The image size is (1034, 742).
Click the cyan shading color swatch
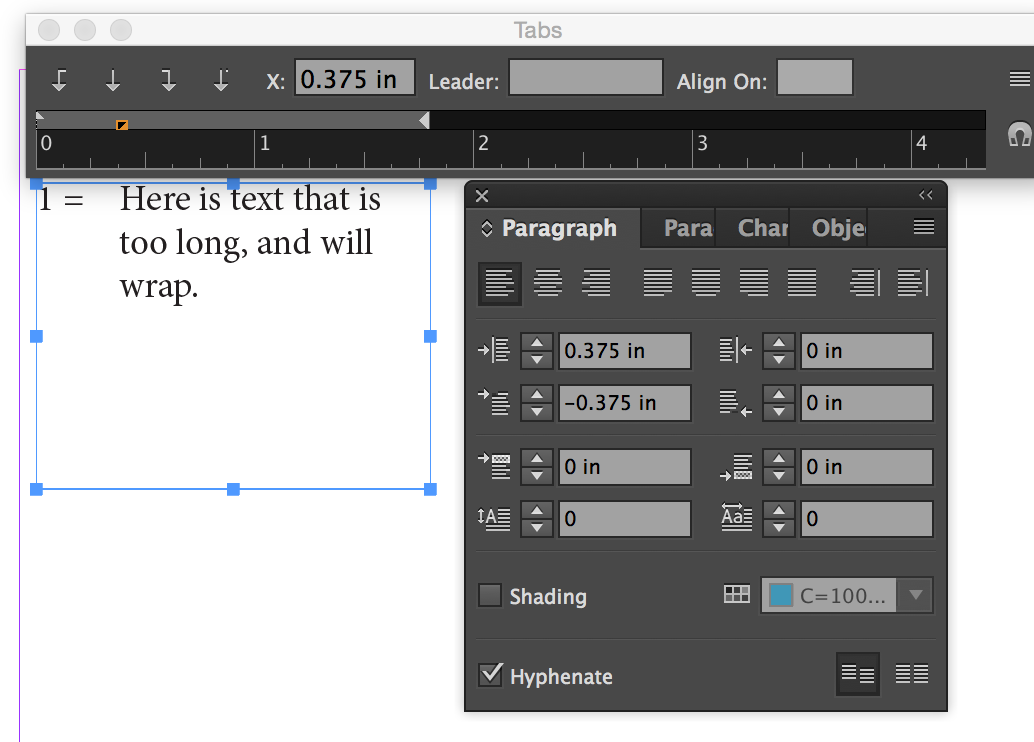[x=782, y=596]
